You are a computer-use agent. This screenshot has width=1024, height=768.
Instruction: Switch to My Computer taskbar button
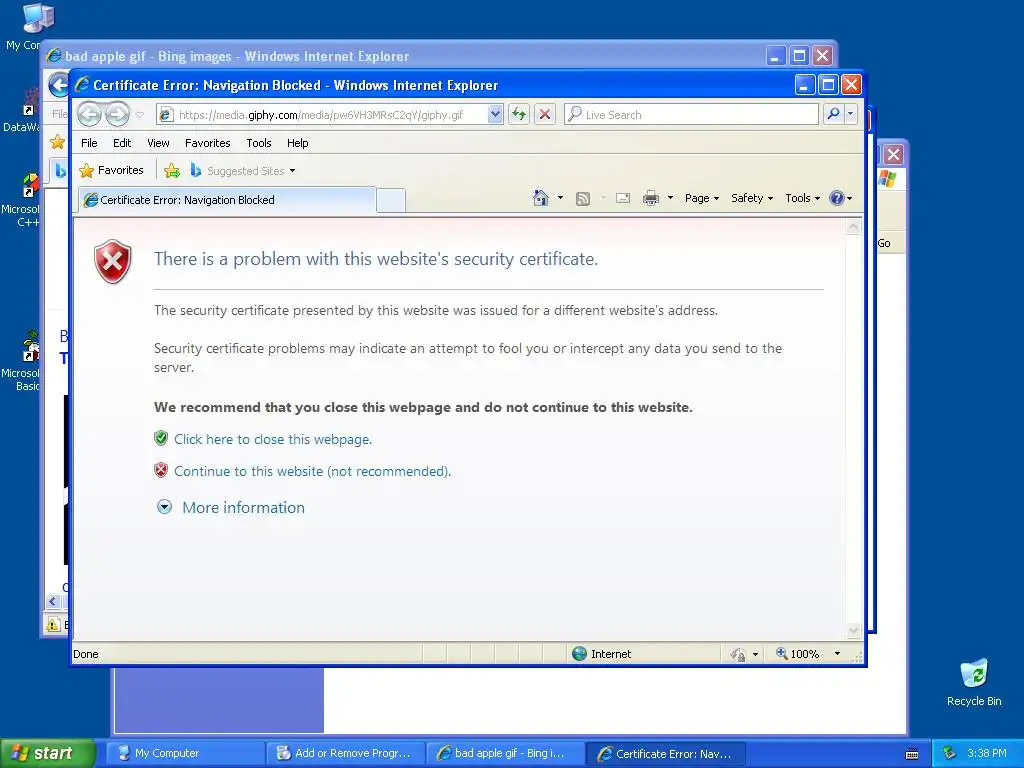[x=186, y=753]
